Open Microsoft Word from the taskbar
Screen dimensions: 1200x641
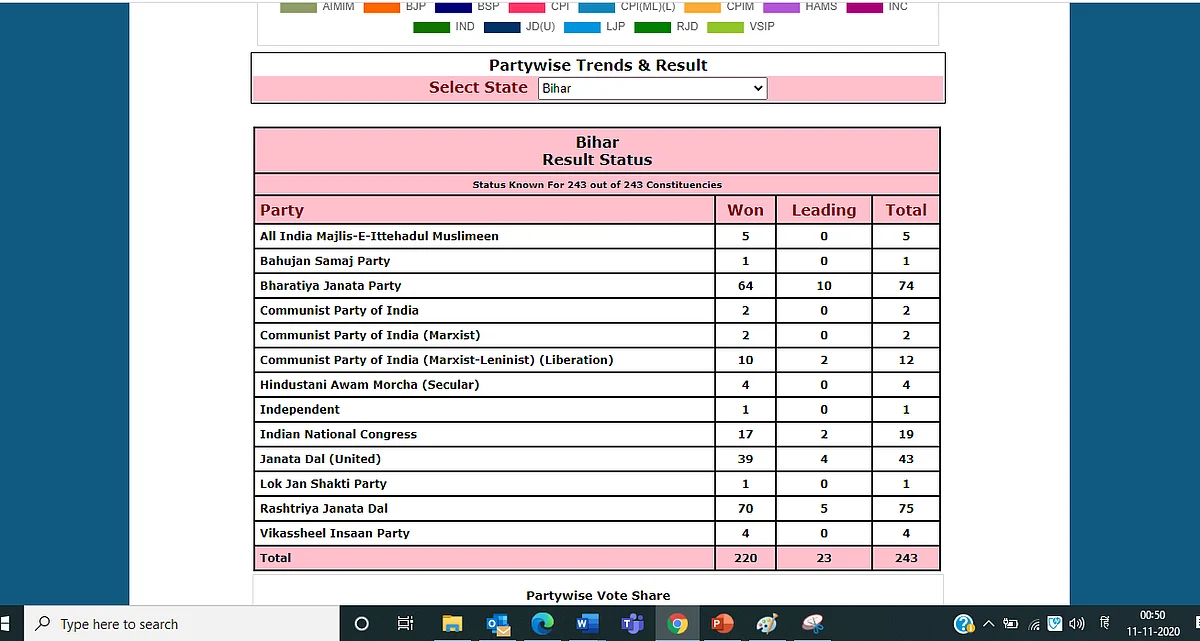pos(587,623)
